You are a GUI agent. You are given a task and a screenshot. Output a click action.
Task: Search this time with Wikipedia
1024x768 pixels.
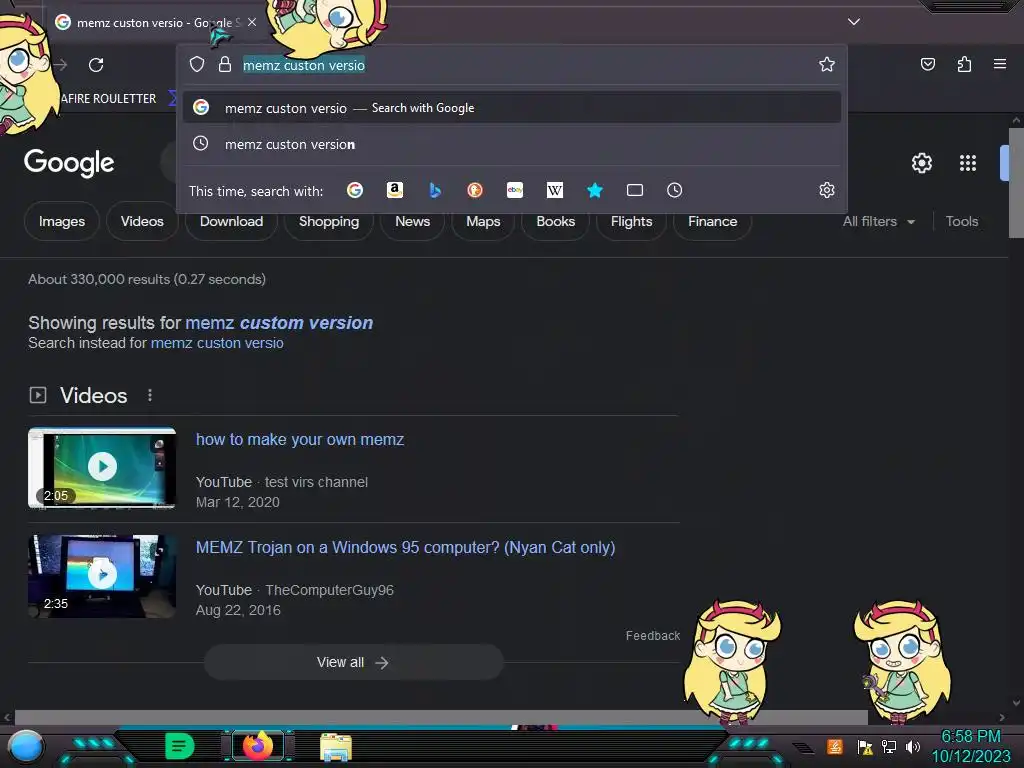tap(554, 190)
